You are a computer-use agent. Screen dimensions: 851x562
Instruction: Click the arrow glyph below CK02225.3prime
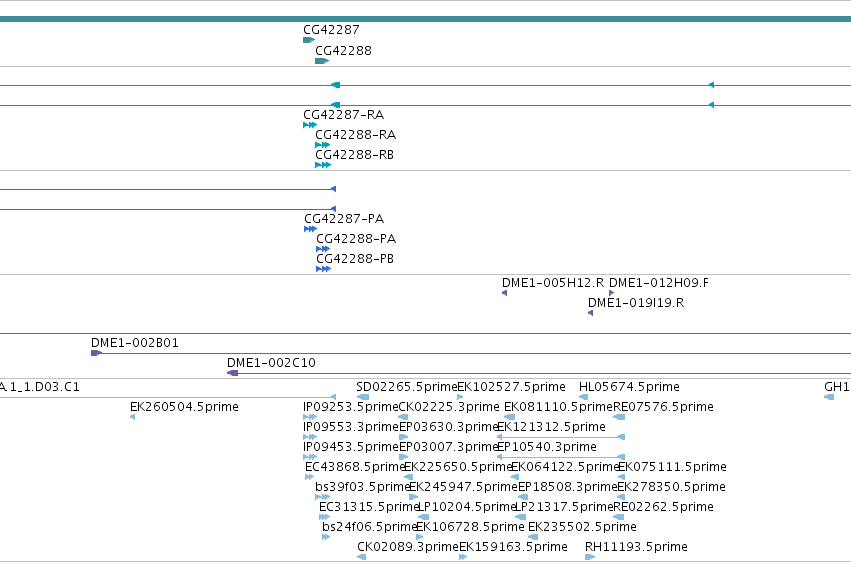(403, 417)
